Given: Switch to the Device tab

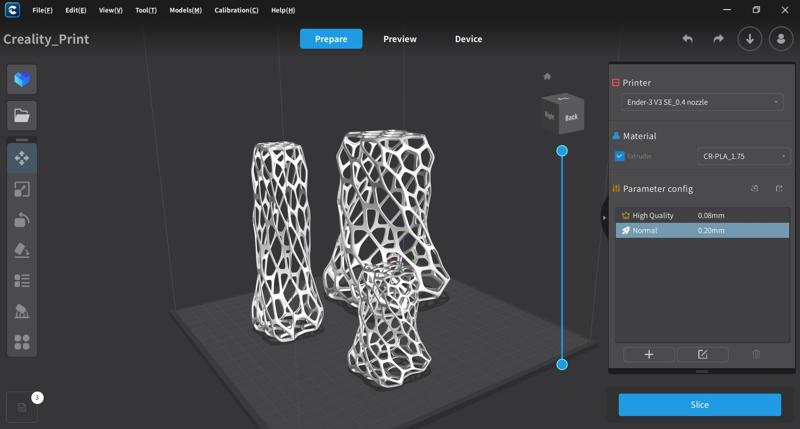Looking at the screenshot, I should (468, 39).
